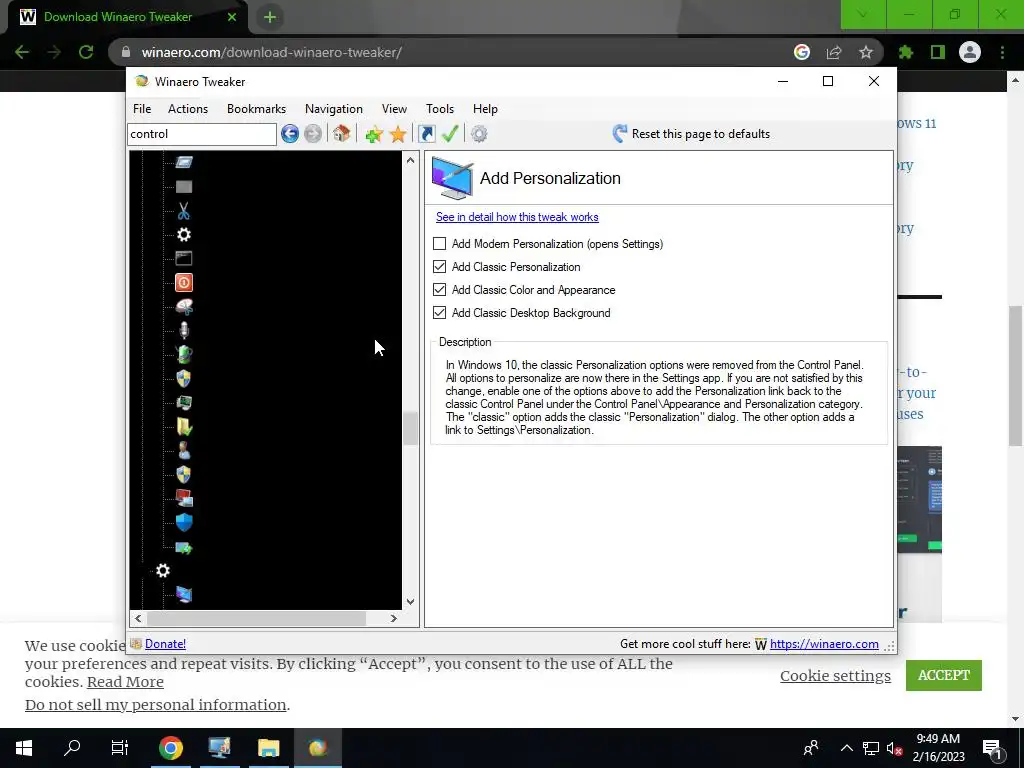Select the computer monitor icon below first shield
Screen dimensions: 1024x768
pyautogui.click(x=184, y=402)
